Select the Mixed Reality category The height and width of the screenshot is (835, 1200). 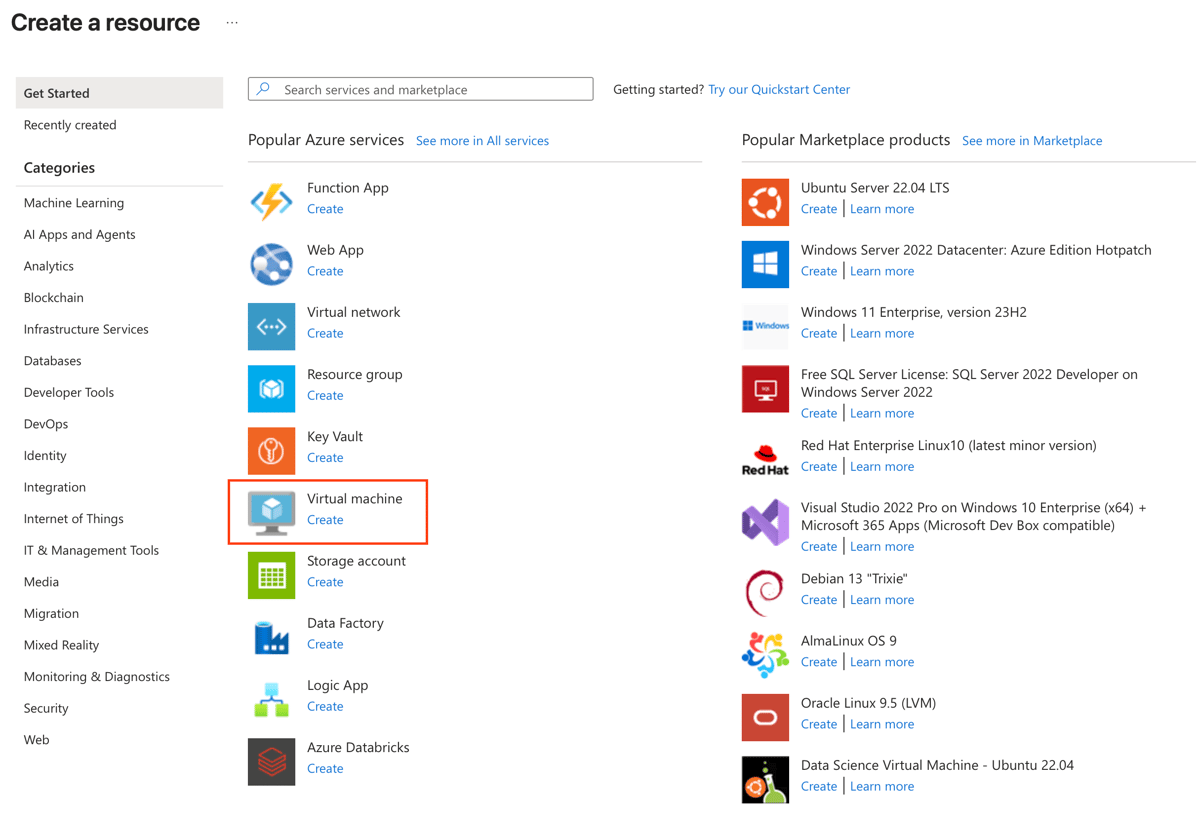click(61, 645)
